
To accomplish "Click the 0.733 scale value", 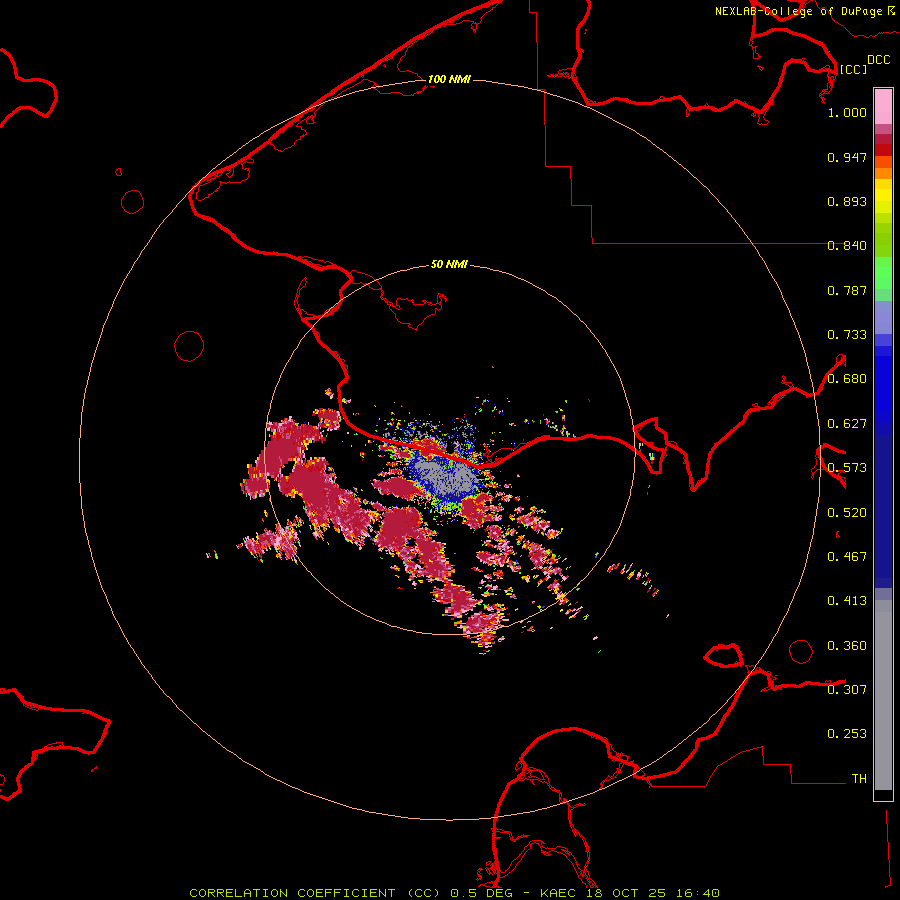I will click(x=847, y=335).
